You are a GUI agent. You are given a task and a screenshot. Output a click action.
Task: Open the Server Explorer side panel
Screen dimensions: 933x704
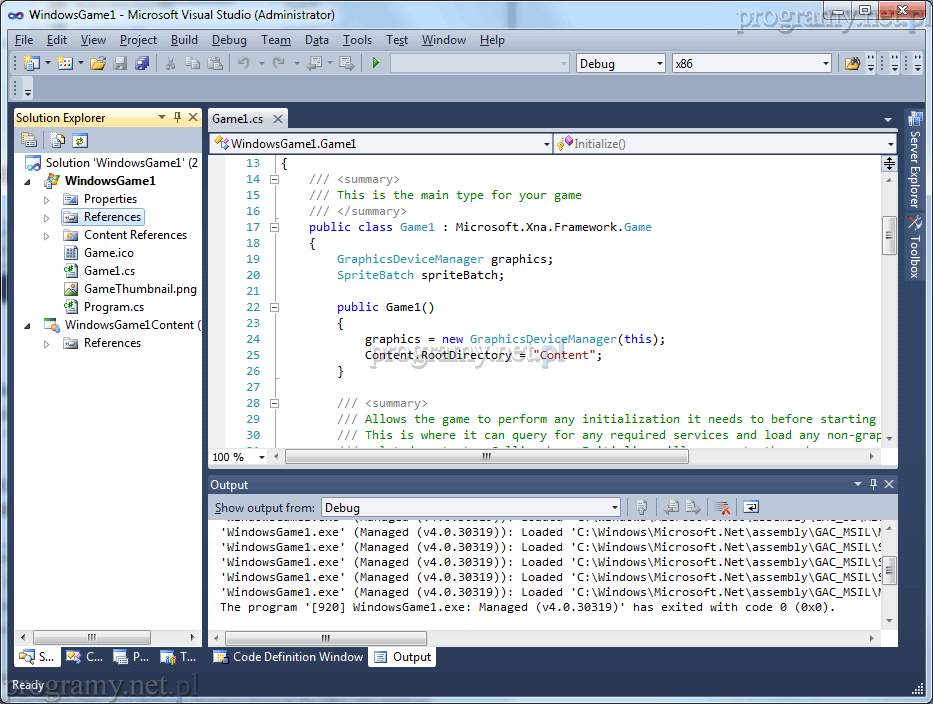coord(914,160)
